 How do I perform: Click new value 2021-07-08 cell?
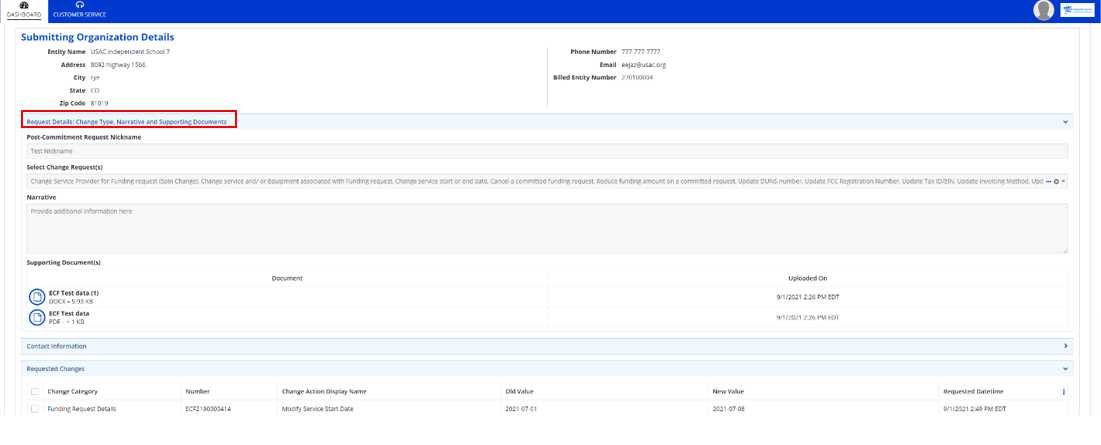click(729, 409)
